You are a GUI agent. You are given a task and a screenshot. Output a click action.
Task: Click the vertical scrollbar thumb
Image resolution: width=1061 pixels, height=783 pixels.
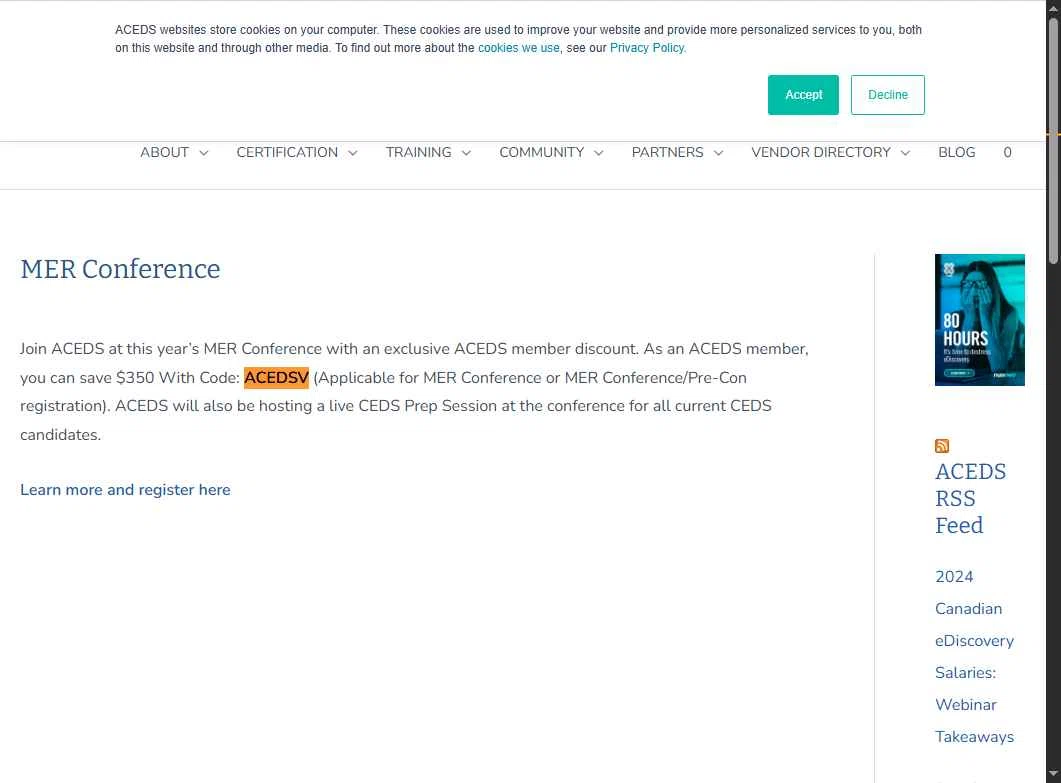point(1054,140)
